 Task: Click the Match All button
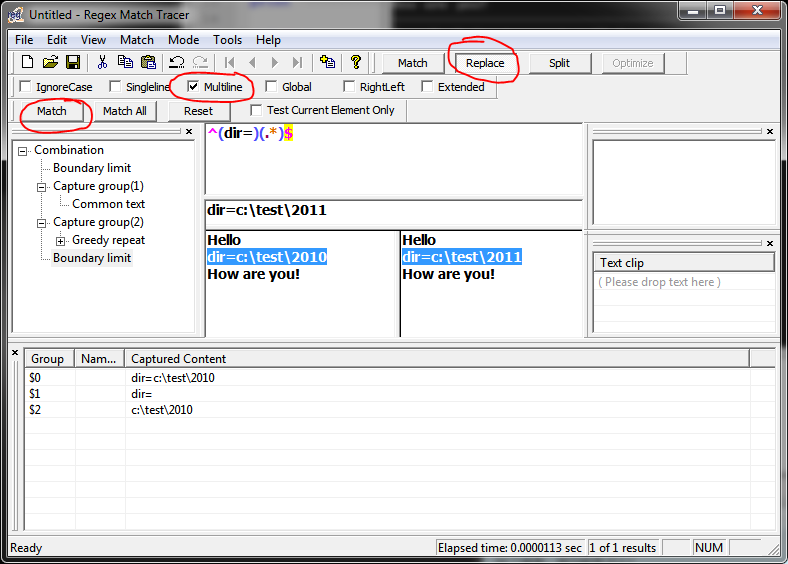(x=125, y=111)
